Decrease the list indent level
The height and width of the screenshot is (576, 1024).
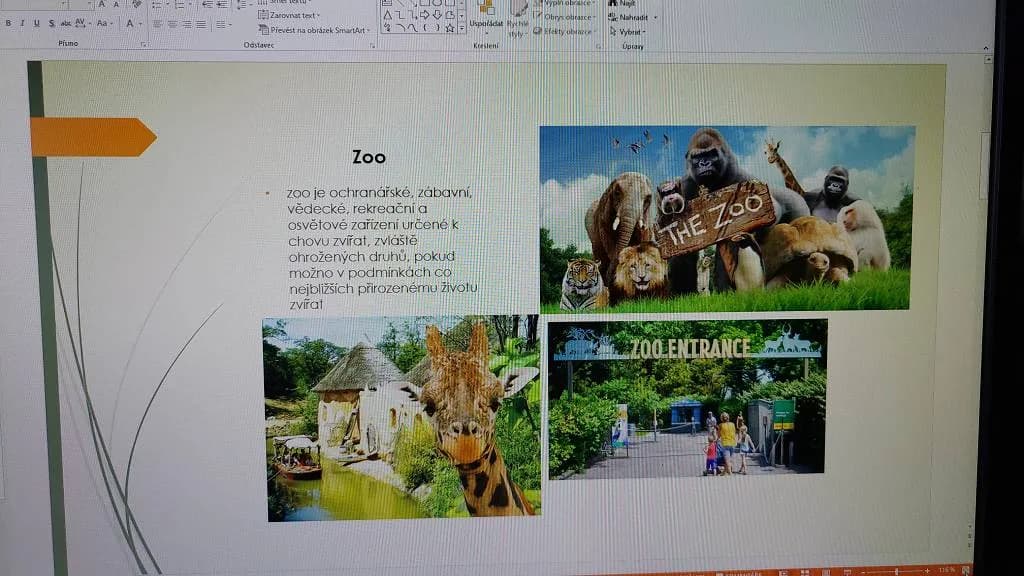point(208,5)
